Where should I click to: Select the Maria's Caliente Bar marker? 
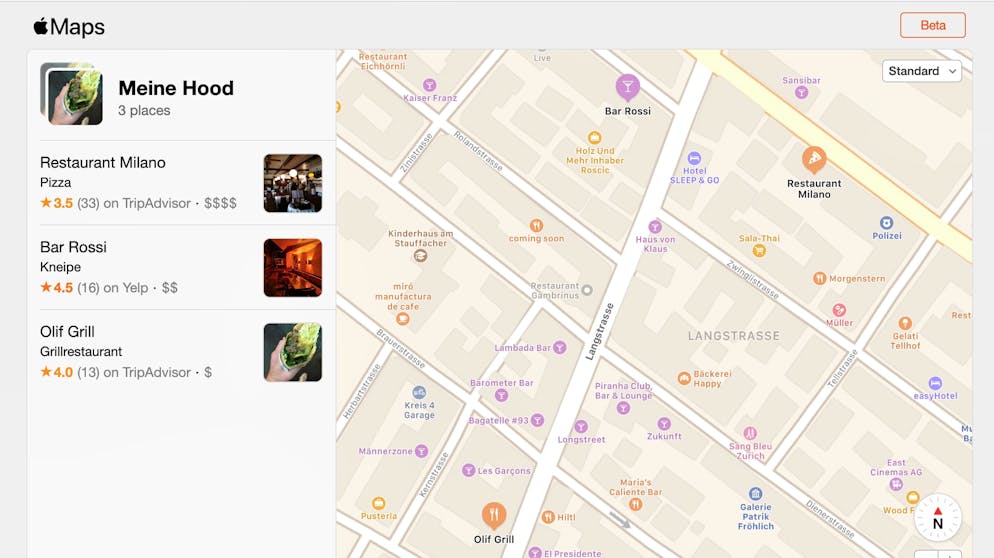(635, 504)
